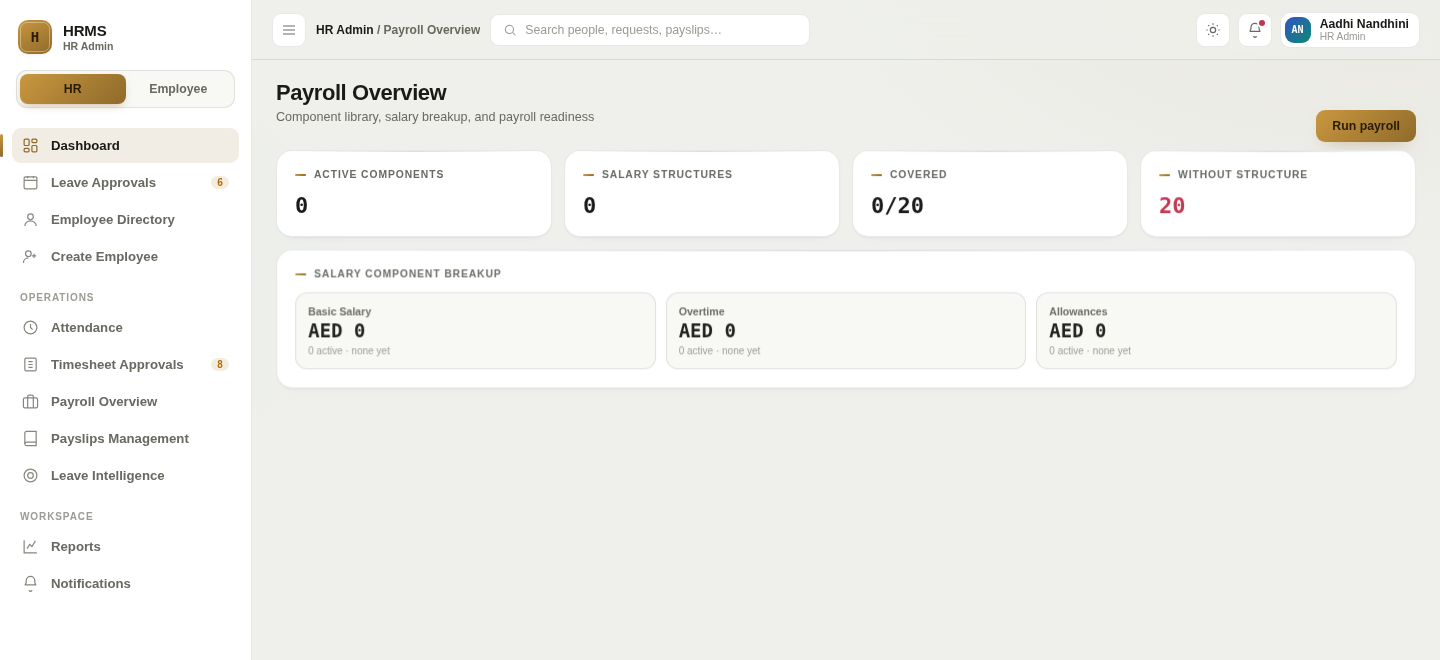Select the Without Structure card
This screenshot has width=1440, height=660.
(1278, 194)
